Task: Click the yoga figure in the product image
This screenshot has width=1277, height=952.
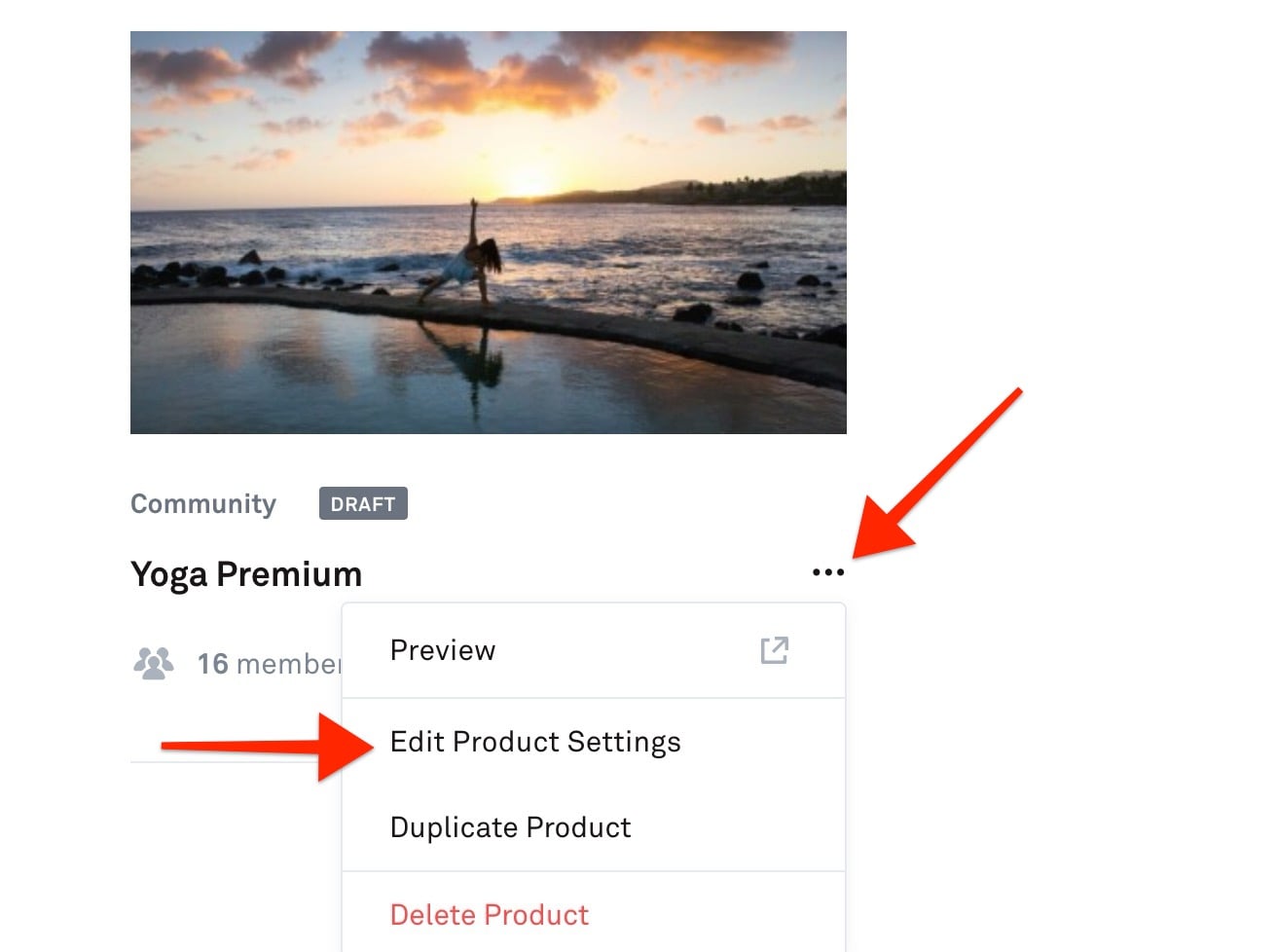Action: pyautogui.click(x=471, y=255)
